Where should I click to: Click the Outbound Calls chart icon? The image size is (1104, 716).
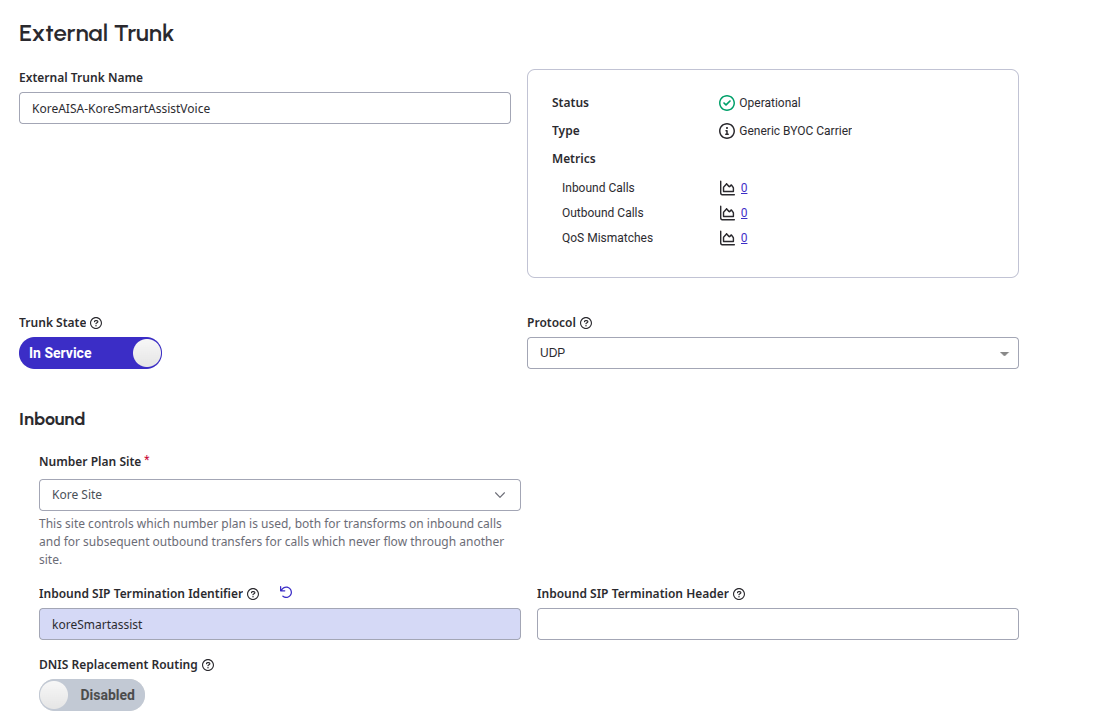[x=727, y=213]
